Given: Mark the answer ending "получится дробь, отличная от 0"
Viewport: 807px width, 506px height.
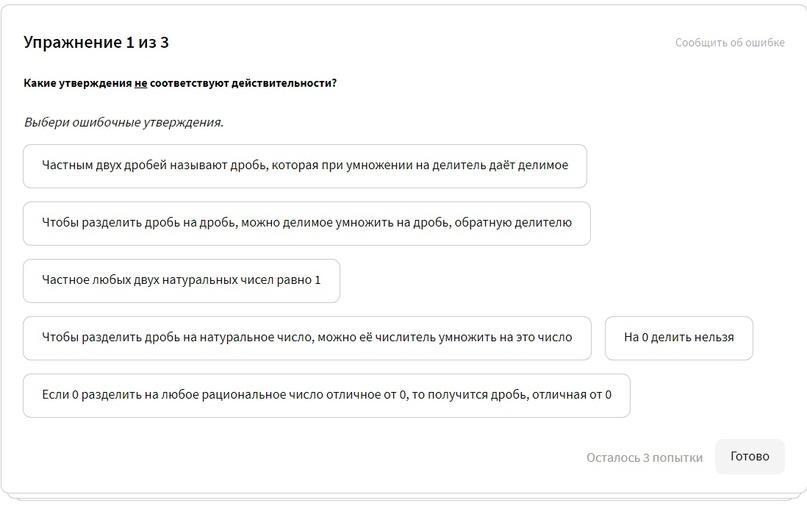Looking at the screenshot, I should tap(326, 395).
